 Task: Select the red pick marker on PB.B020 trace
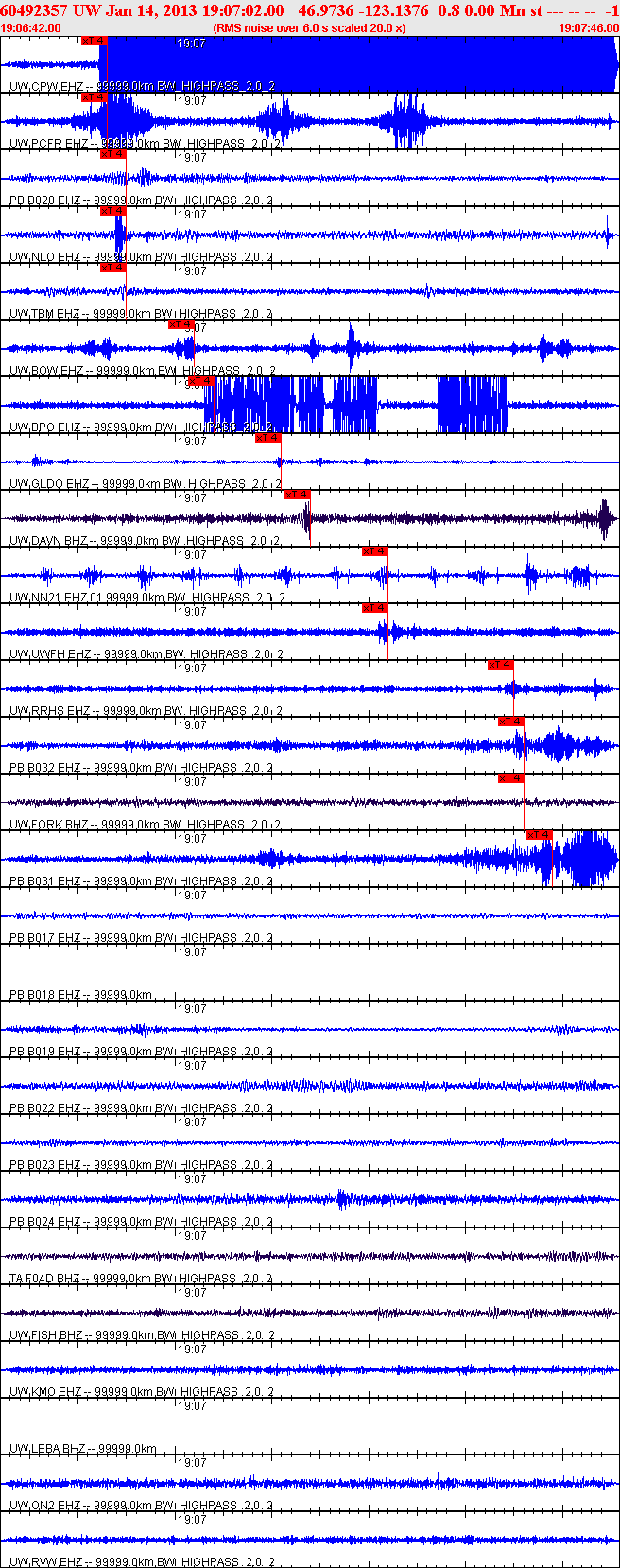click(112, 154)
